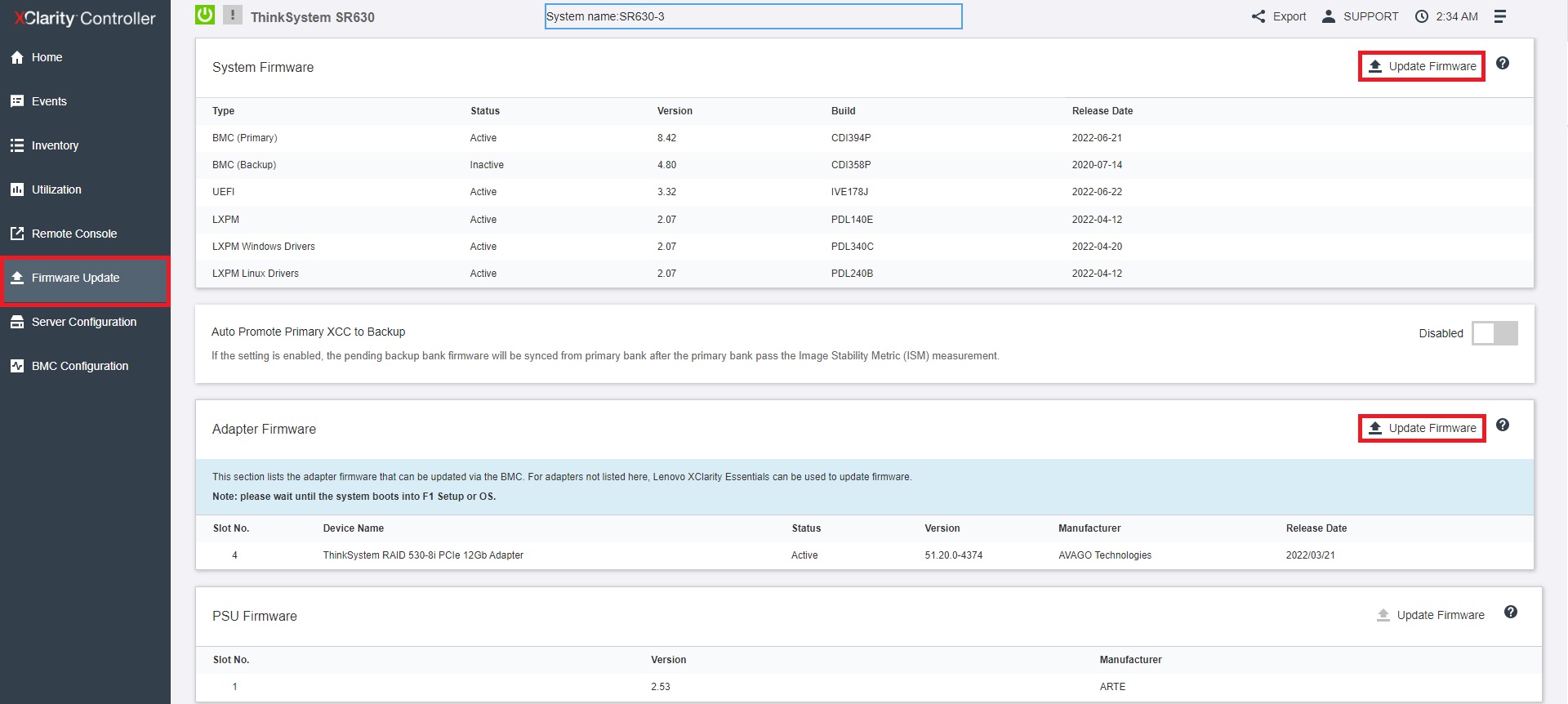
Task: Click the clock time display 2:34 AM
Action: click(x=1447, y=16)
